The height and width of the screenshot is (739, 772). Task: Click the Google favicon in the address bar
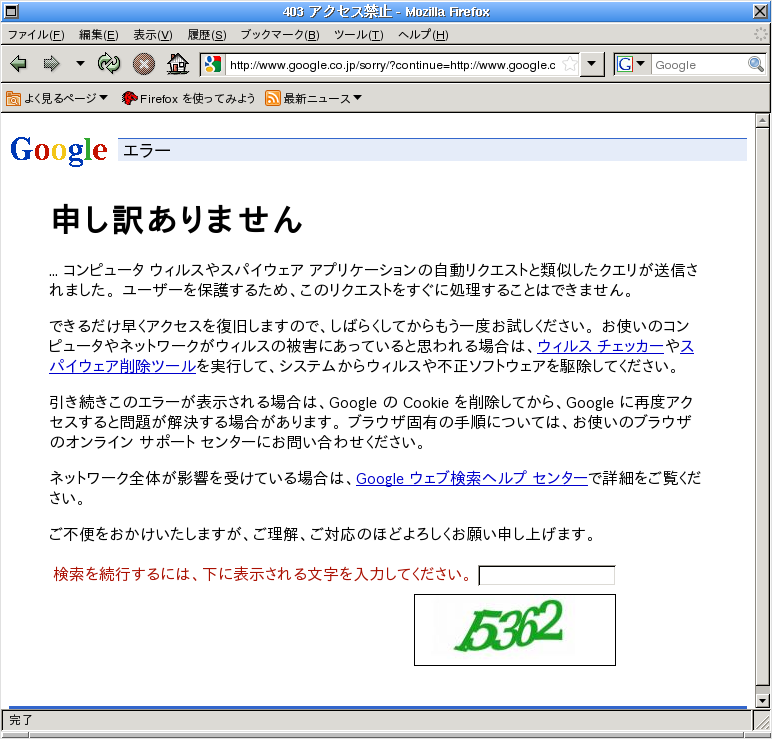[213, 64]
